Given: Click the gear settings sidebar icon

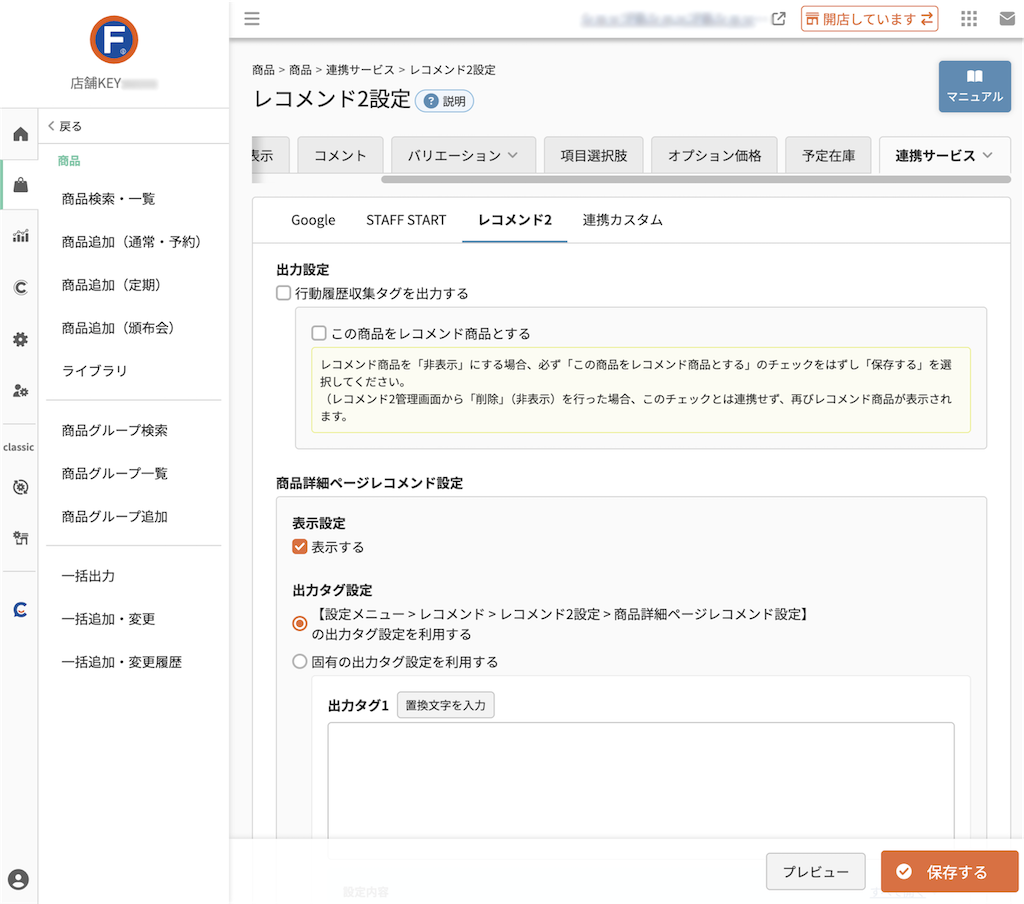Looking at the screenshot, I should [x=20, y=339].
